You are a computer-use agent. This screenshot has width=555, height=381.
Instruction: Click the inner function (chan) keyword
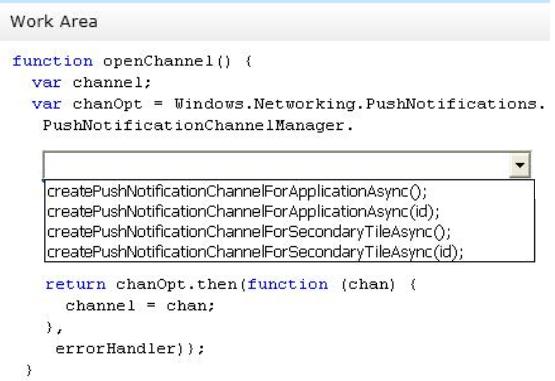287,284
